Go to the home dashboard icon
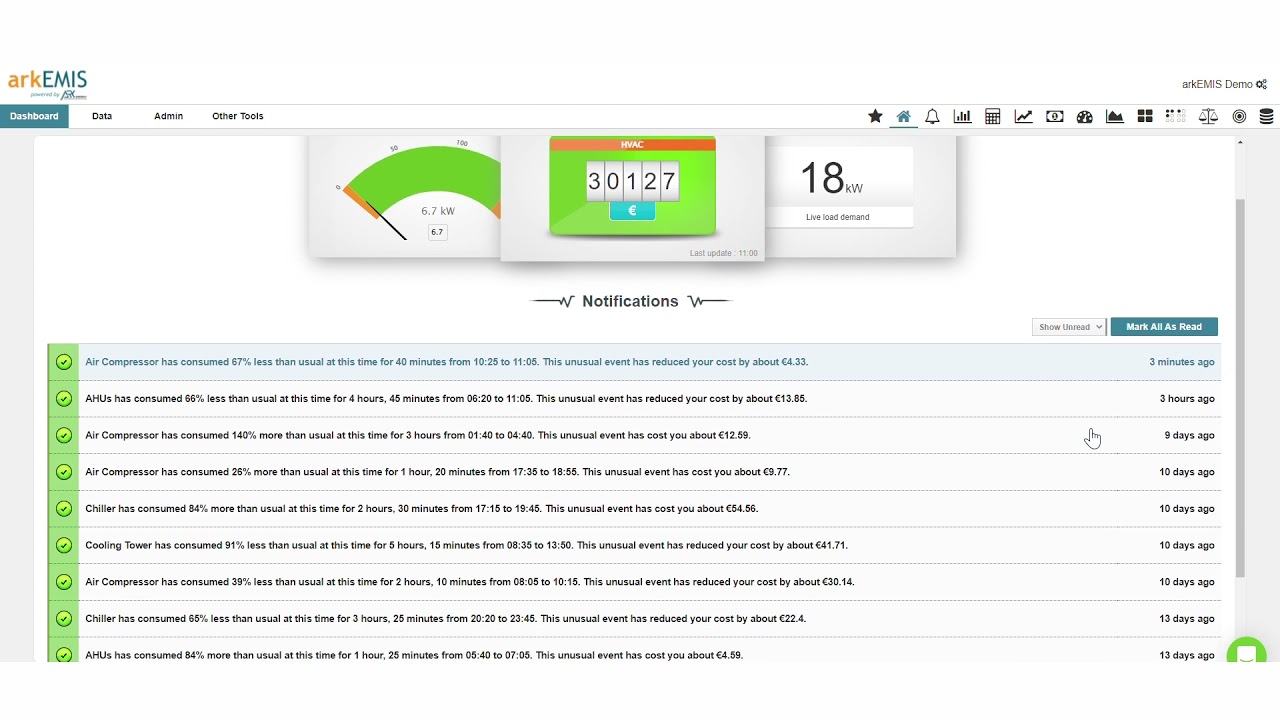Screen dimensions: 1280x720 tap(904, 116)
